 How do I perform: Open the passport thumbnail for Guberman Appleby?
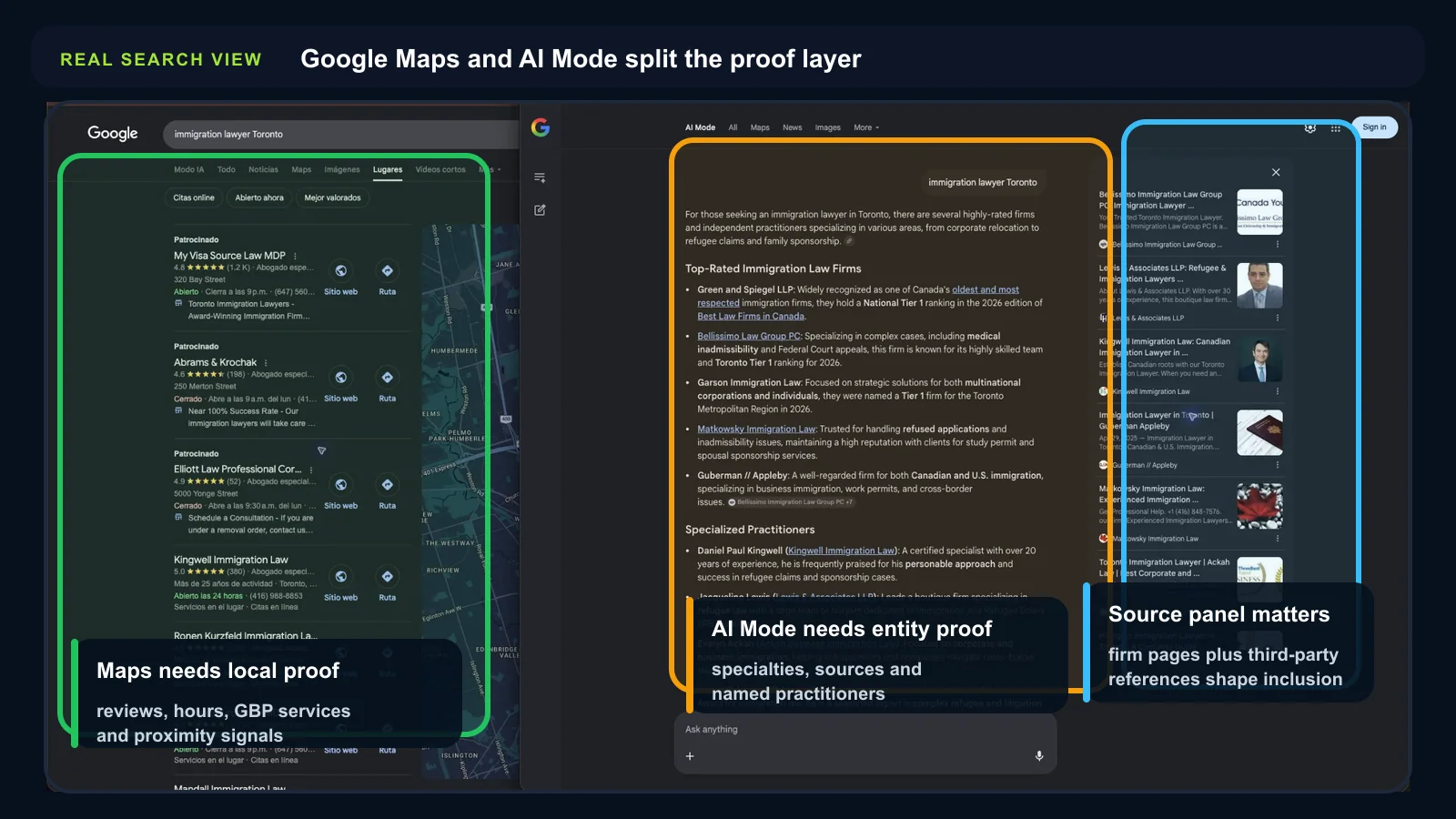tap(1259, 432)
